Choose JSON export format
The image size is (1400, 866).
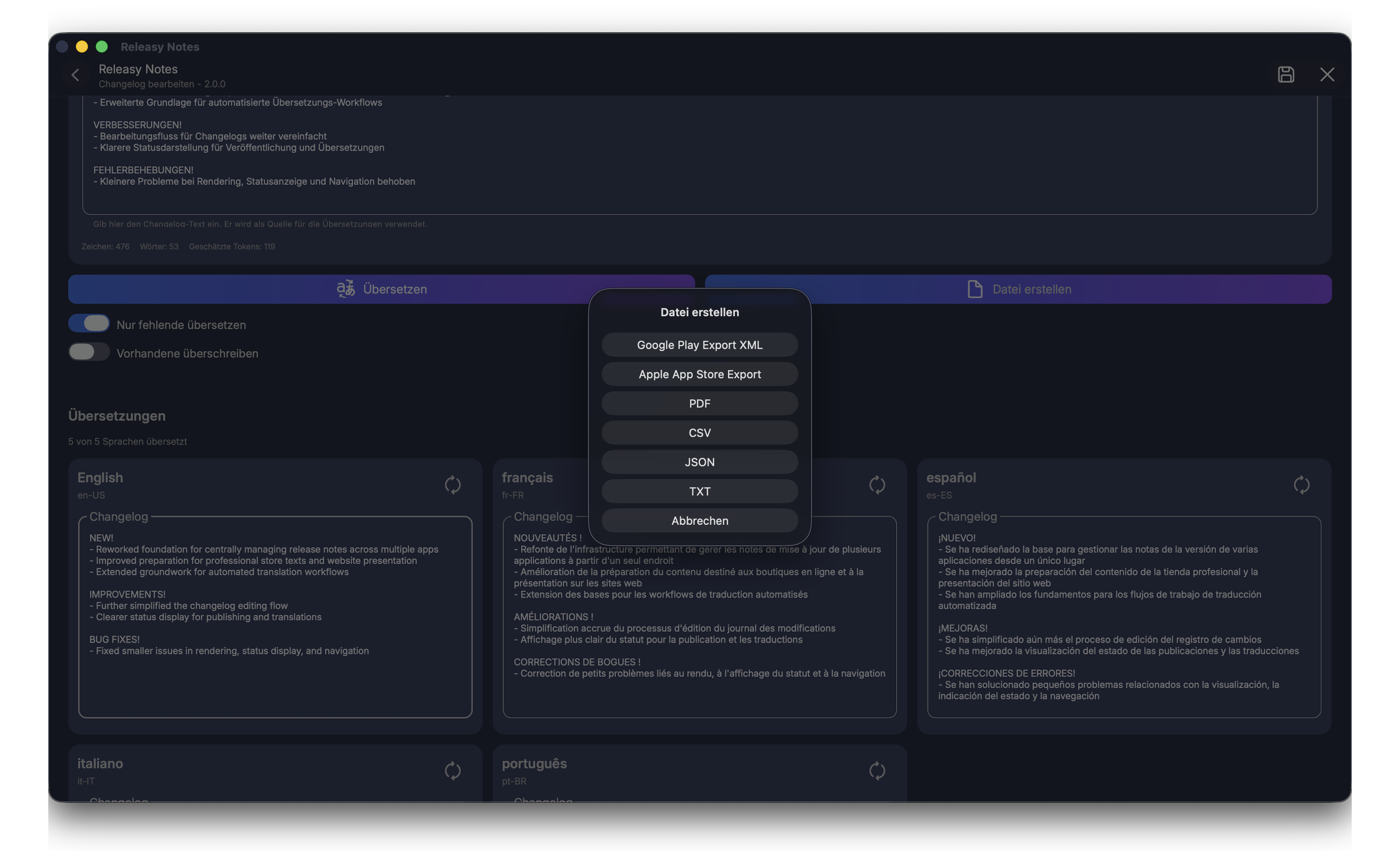tap(700, 461)
